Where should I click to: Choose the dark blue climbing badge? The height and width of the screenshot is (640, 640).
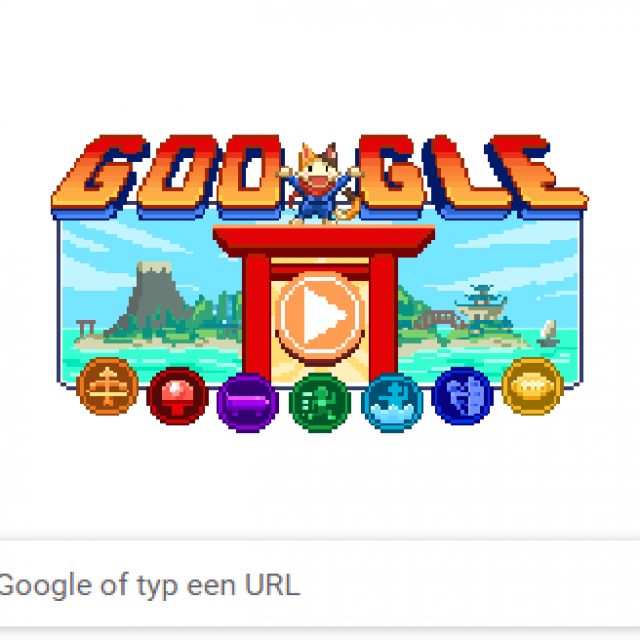[462, 396]
